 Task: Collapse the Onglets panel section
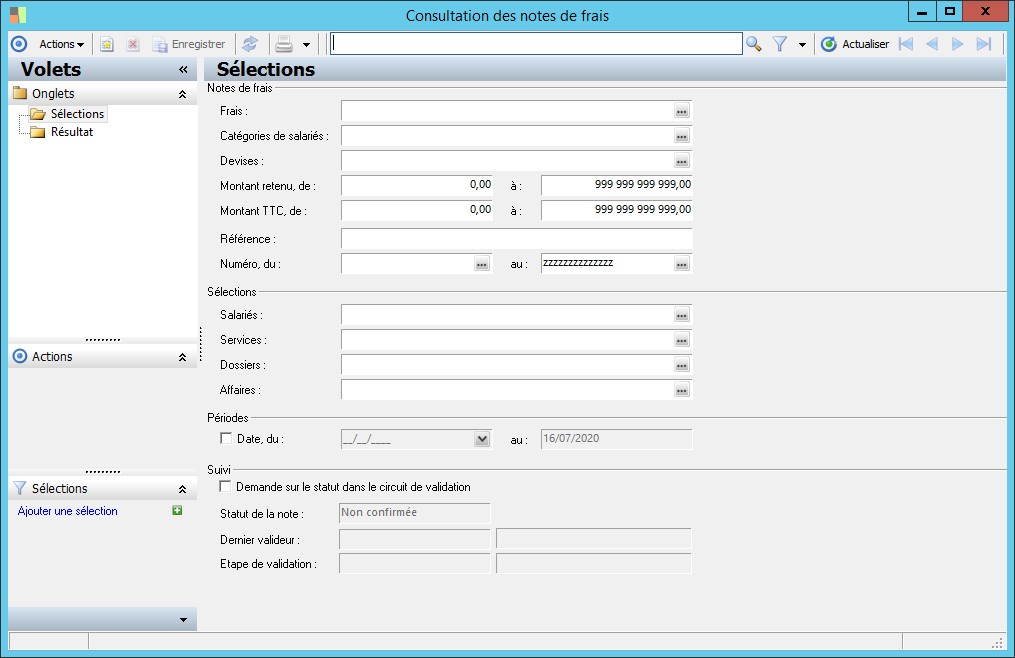coord(182,94)
